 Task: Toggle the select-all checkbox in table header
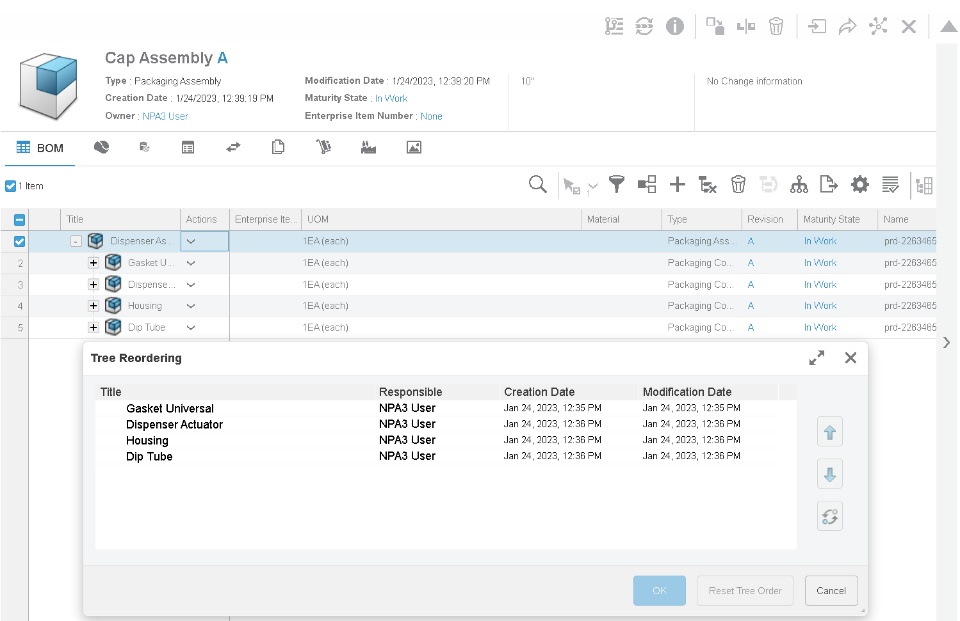coord(20,219)
